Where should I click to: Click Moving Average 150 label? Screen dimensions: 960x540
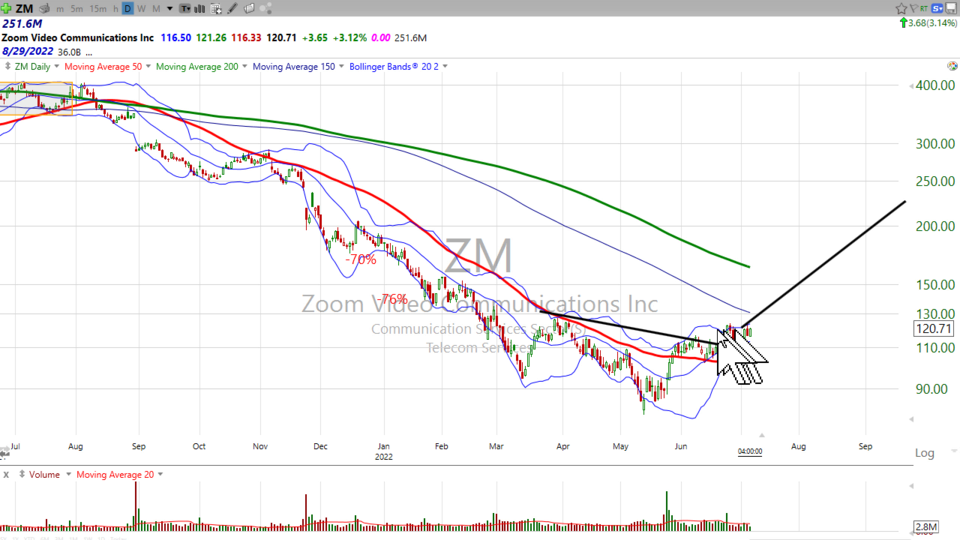294,66
